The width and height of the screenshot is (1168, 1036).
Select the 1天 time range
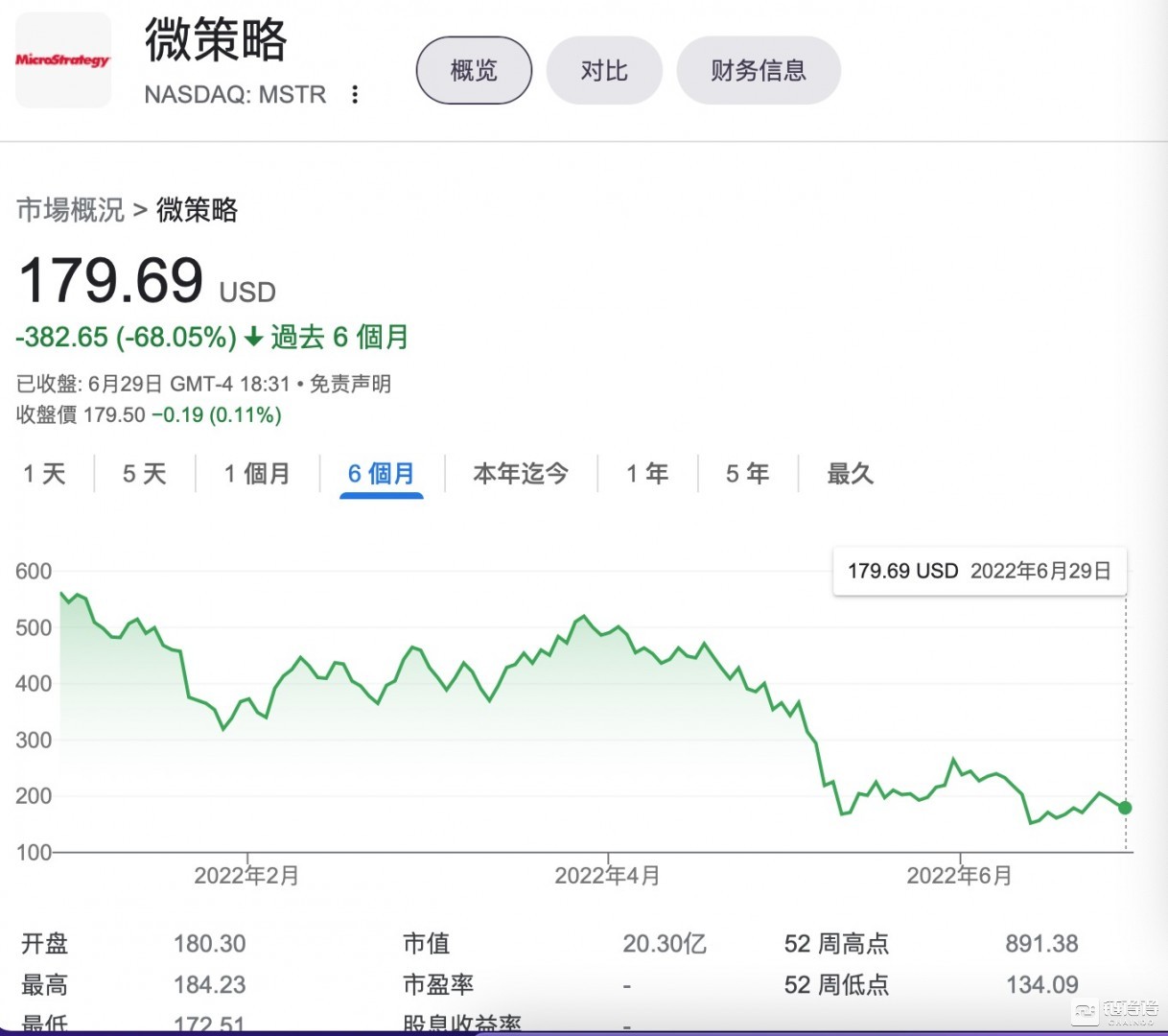click(43, 473)
